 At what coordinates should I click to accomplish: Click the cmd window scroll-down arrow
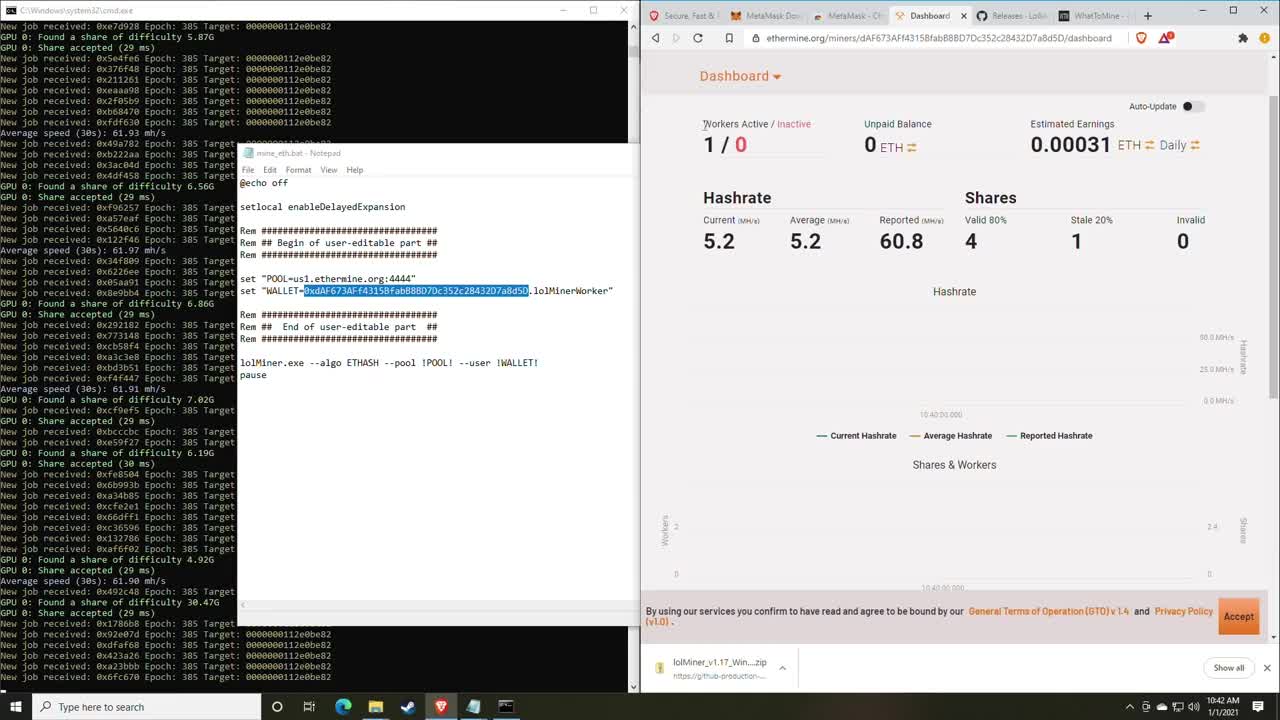632,687
